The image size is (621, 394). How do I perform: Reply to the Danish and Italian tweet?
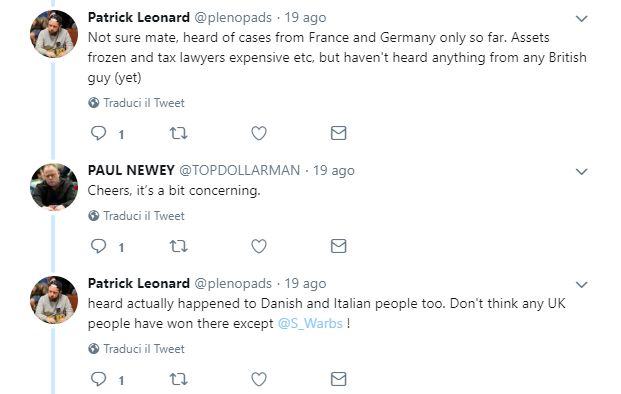pyautogui.click(x=98, y=379)
